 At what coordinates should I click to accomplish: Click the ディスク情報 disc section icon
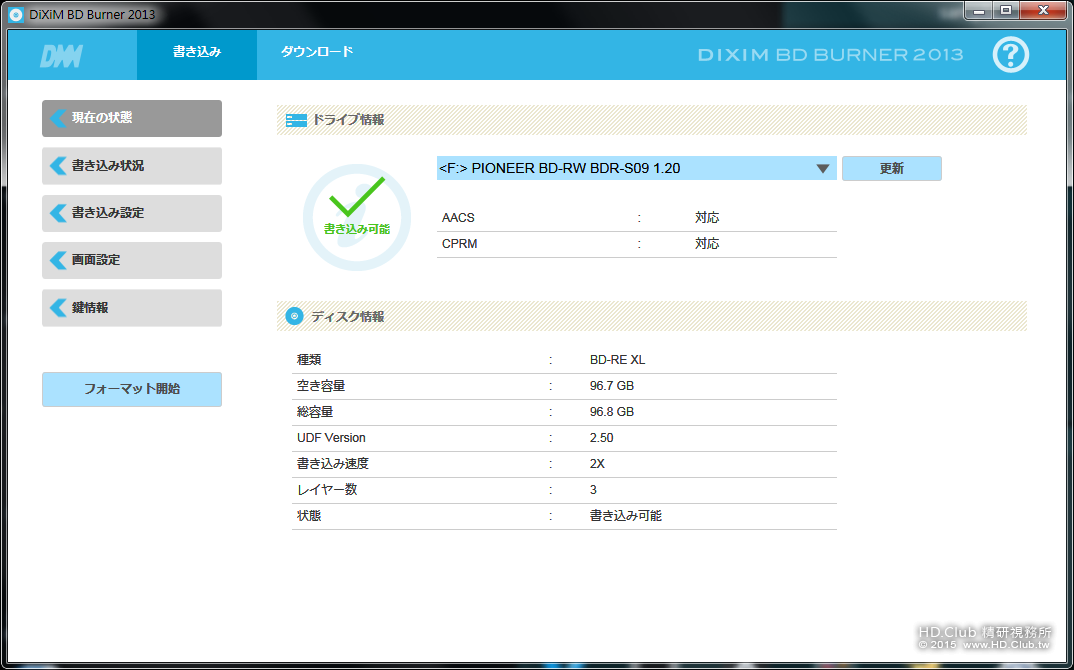click(x=295, y=316)
